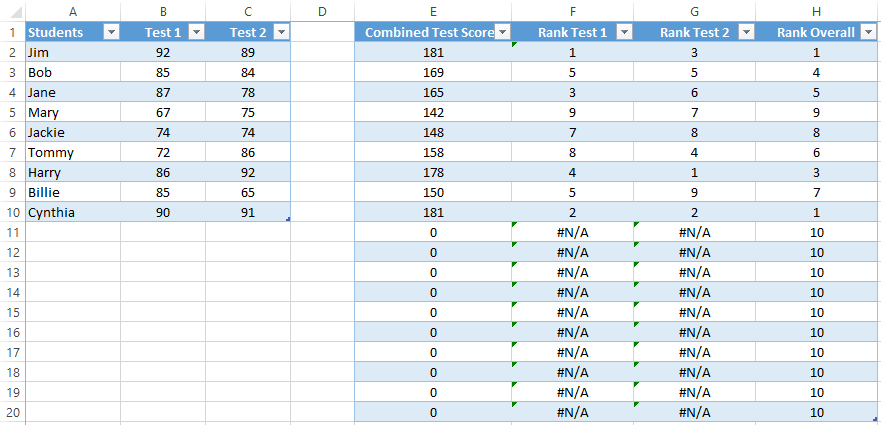Open the Rank Overall filter arrow
The width and height of the screenshot is (881, 425).
[868, 32]
